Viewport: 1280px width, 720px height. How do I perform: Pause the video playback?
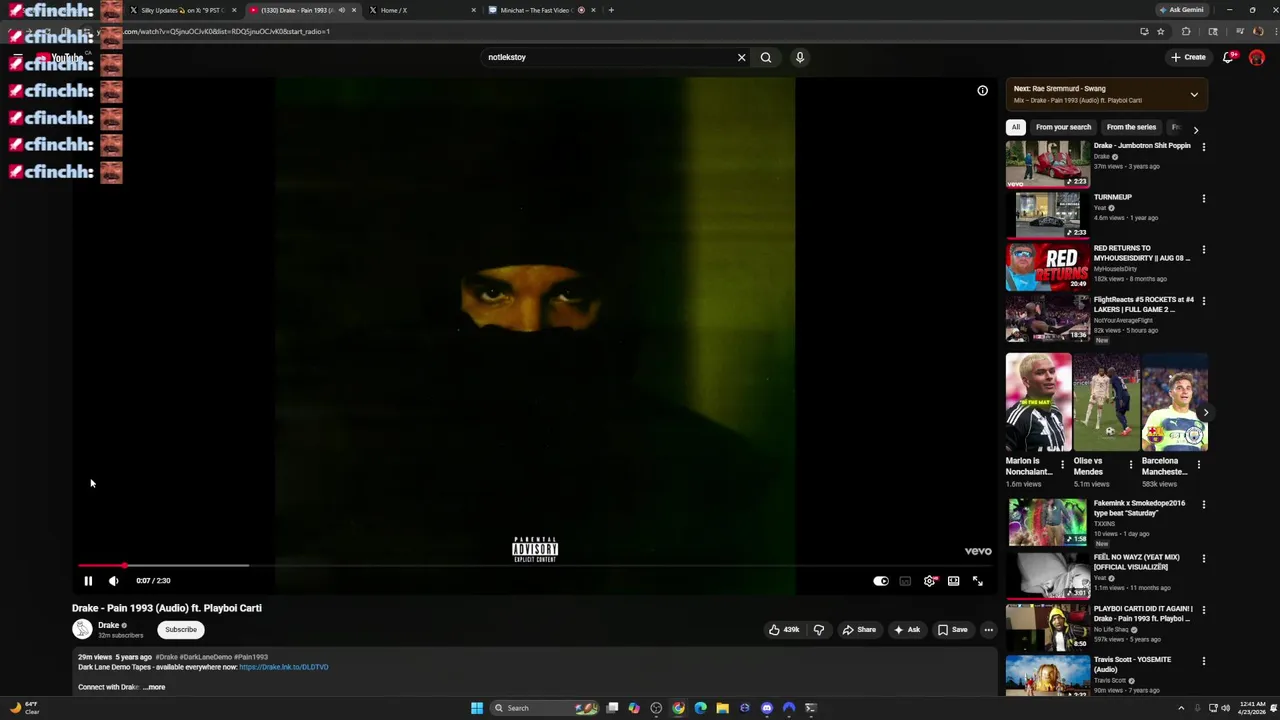88,581
